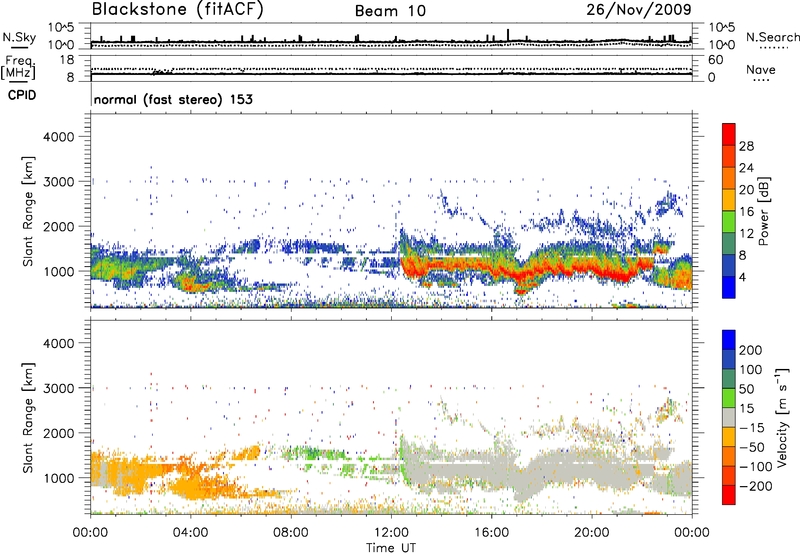Click the '200' value on velocity colorbar
The width and height of the screenshot is (800, 554).
751,350
